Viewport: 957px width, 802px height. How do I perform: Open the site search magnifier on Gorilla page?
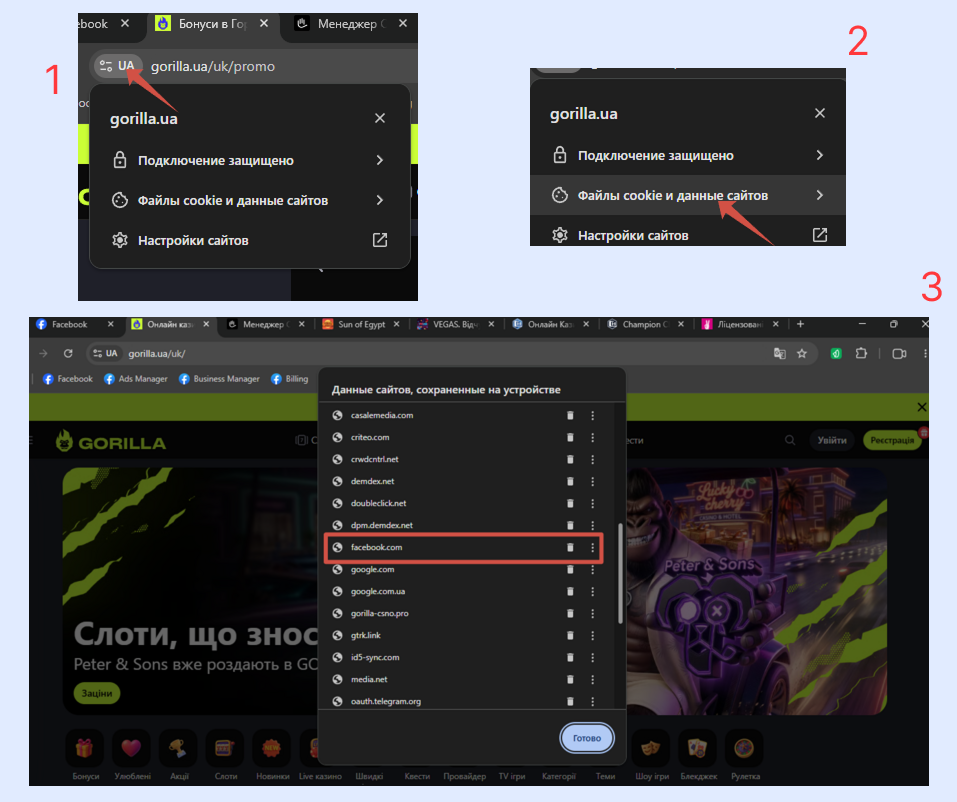tap(790, 440)
